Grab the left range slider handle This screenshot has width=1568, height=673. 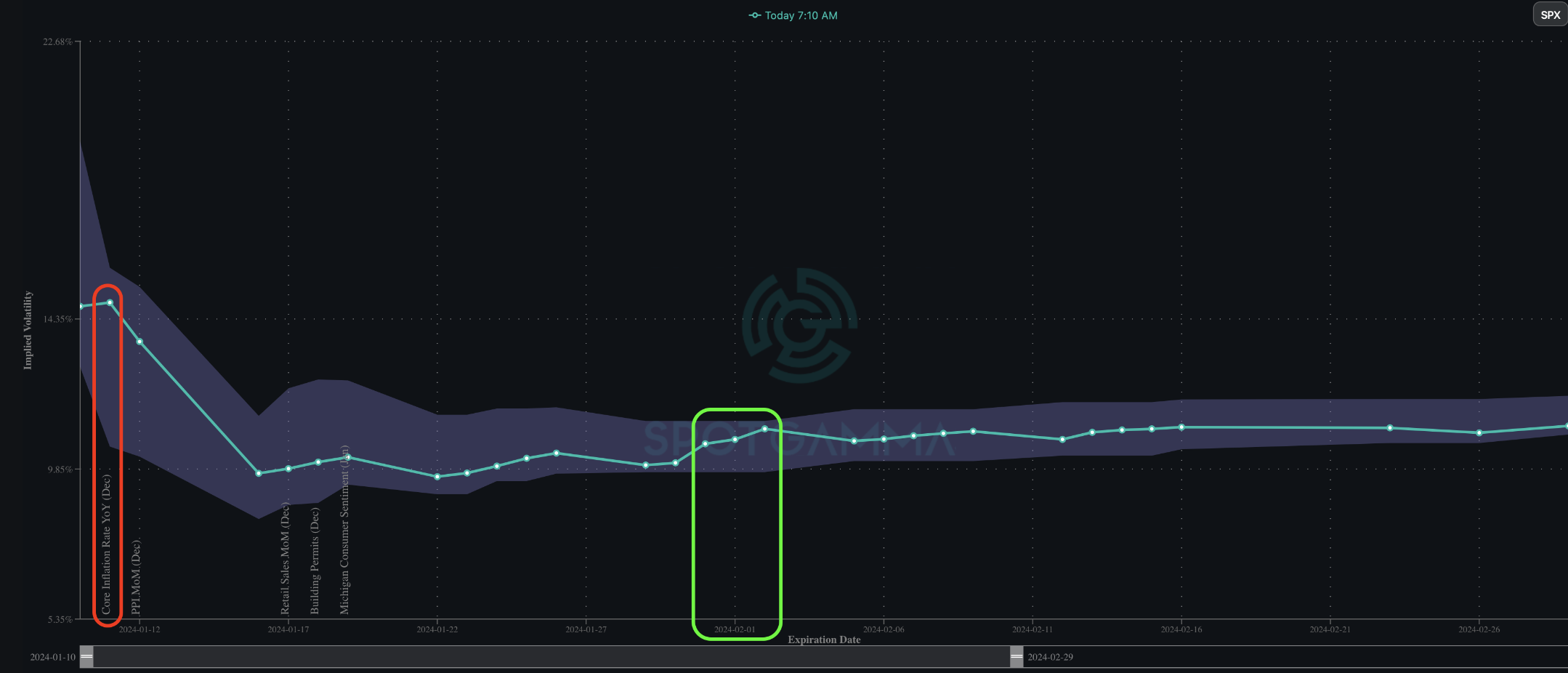point(86,657)
